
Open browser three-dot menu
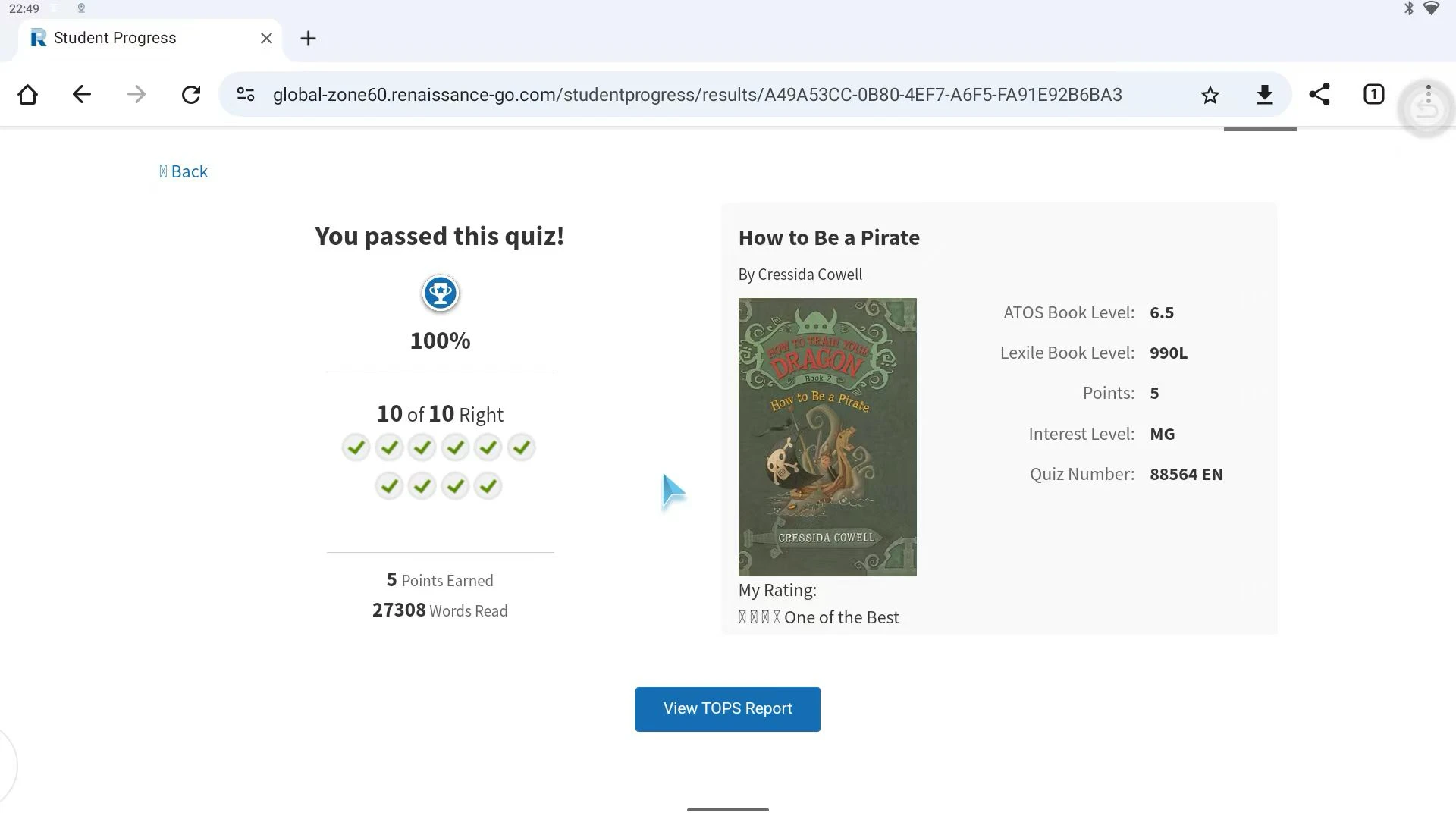(x=1428, y=95)
